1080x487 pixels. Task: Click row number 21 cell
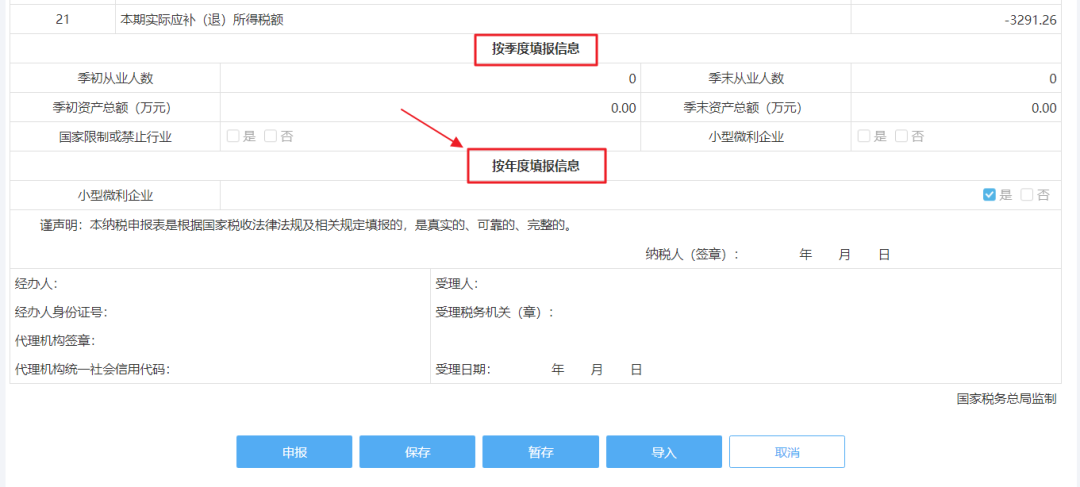63,20
